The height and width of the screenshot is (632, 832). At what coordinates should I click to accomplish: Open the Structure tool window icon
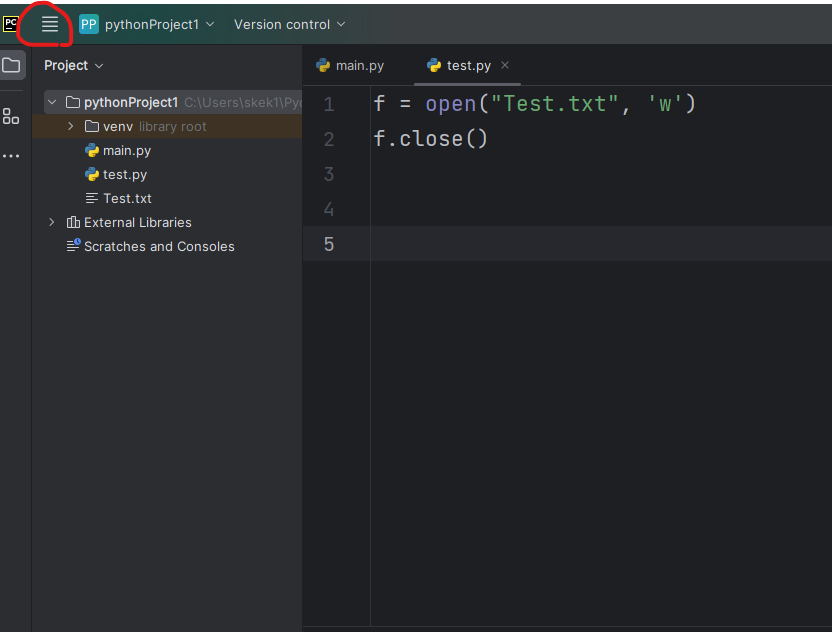[11, 116]
